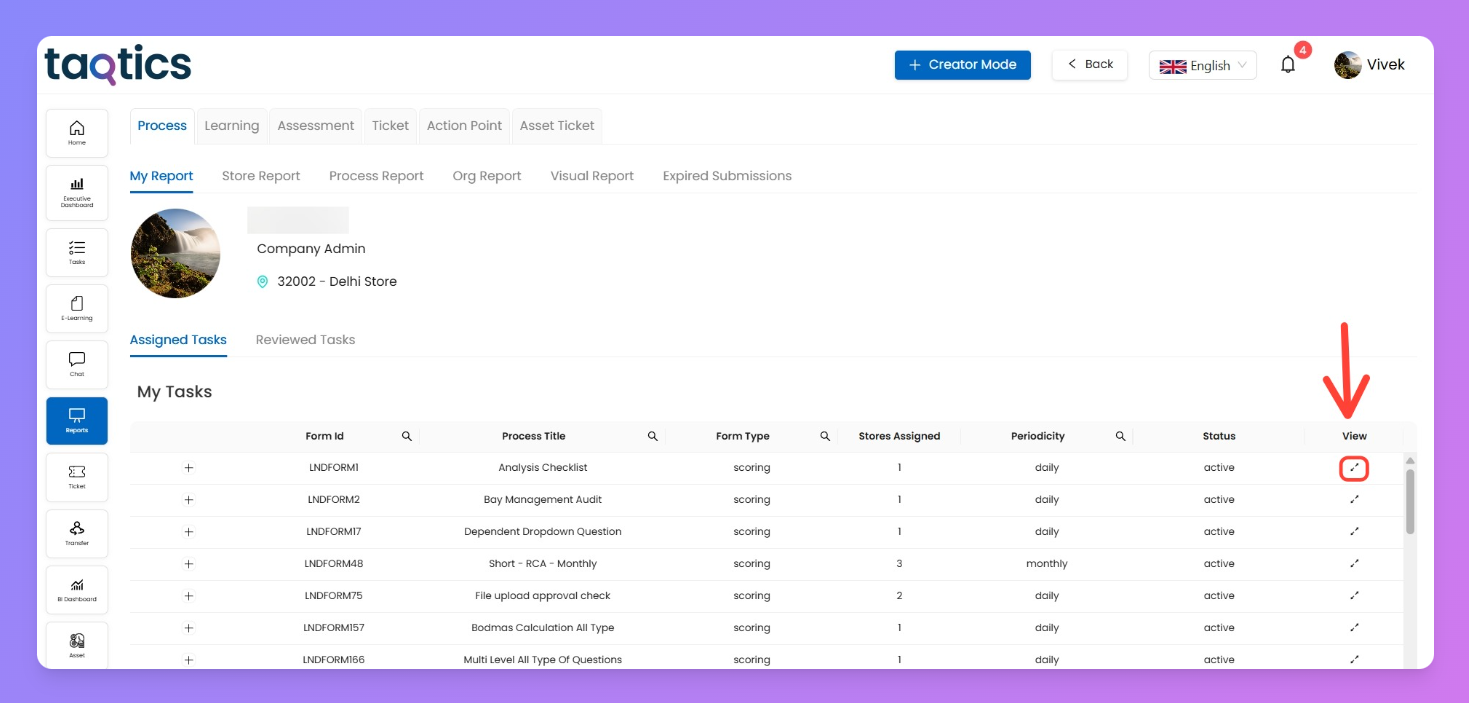Click the view icon for Analysis Checklist
Viewport: 1469px width, 703px height.
pyautogui.click(x=1354, y=467)
